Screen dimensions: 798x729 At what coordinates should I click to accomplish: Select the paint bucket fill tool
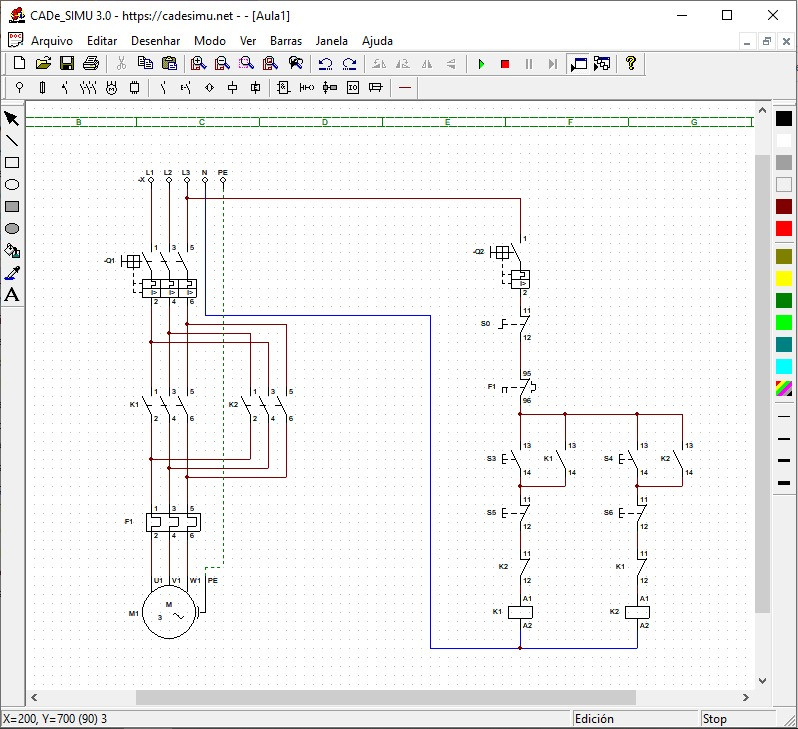[x=12, y=250]
